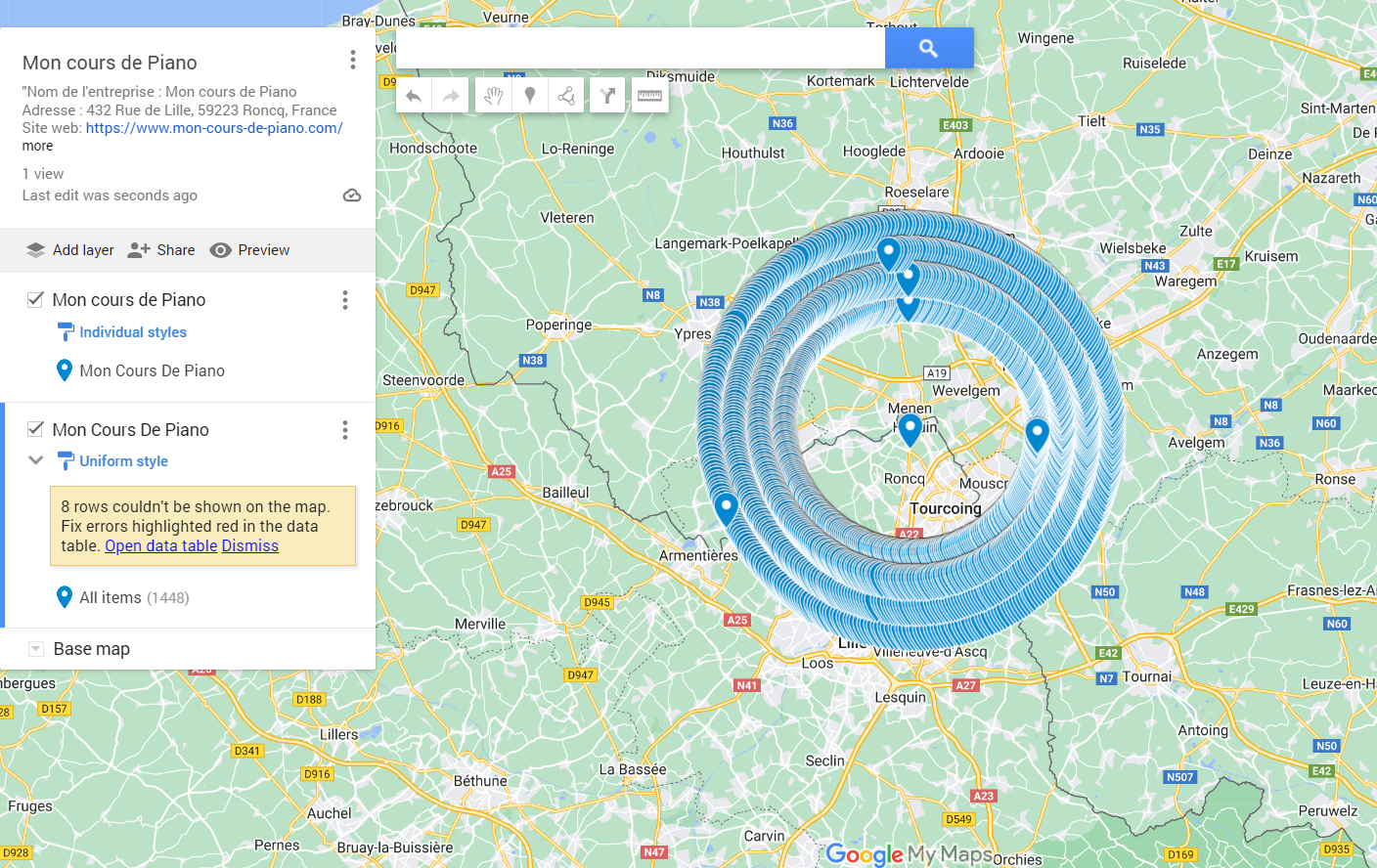Click the Individual styles paint roller icon
This screenshot has height=868, width=1377.
(66, 332)
